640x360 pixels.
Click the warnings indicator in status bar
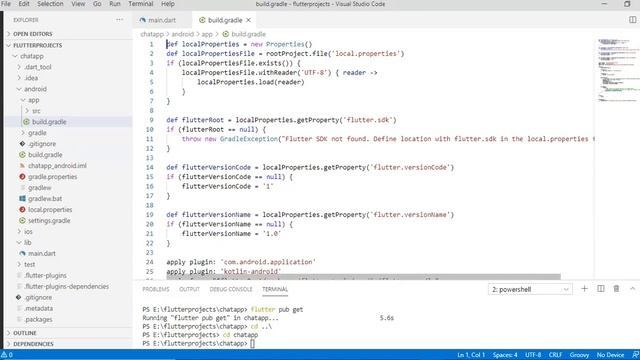point(7,355)
